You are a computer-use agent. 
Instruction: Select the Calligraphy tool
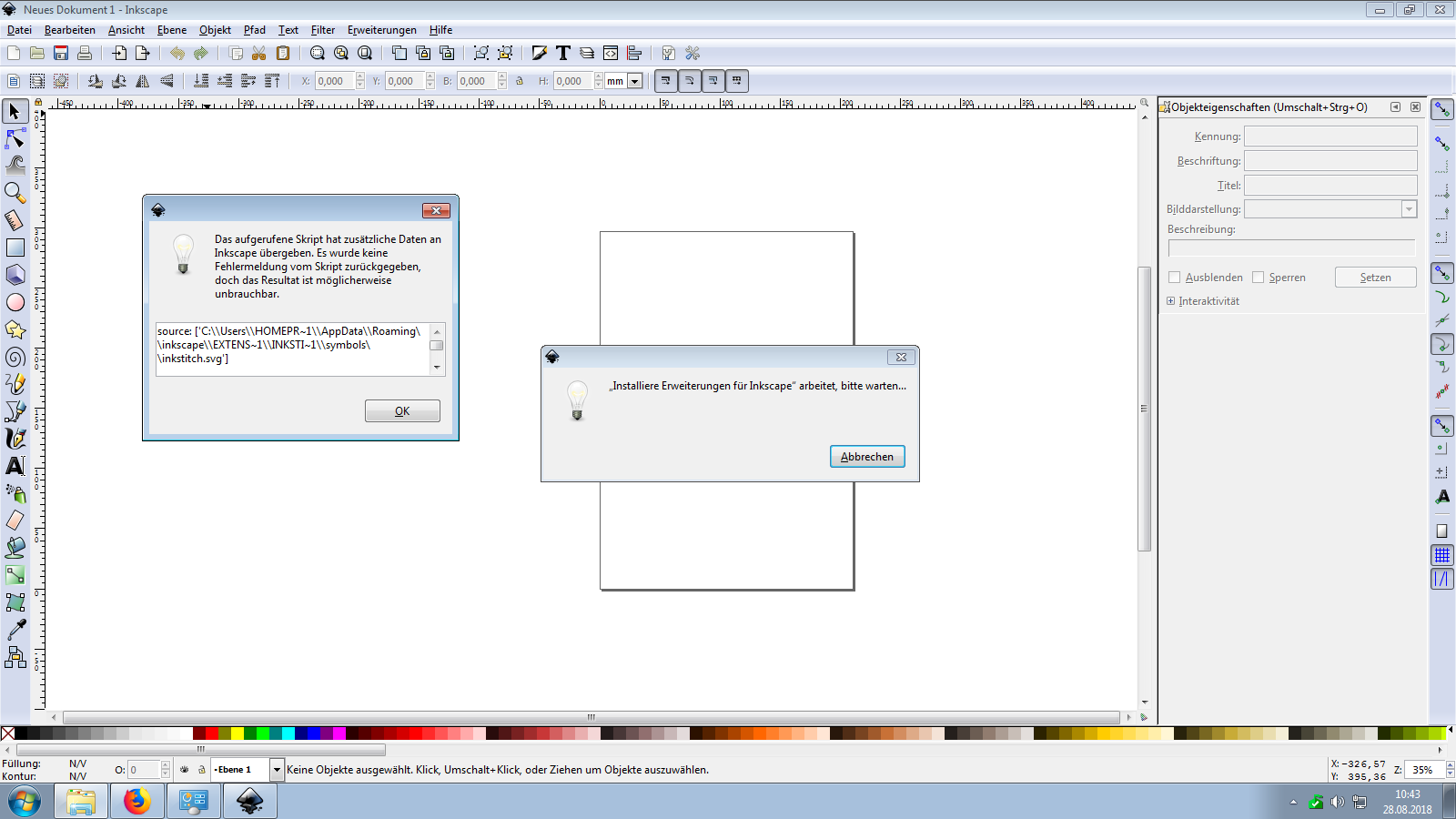15,439
